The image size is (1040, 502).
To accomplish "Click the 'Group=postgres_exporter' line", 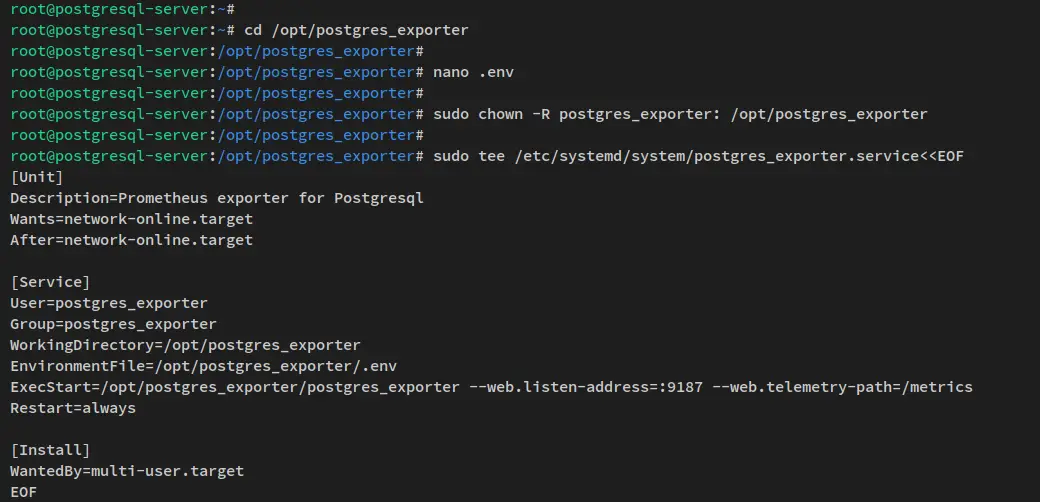I will tap(113, 324).
